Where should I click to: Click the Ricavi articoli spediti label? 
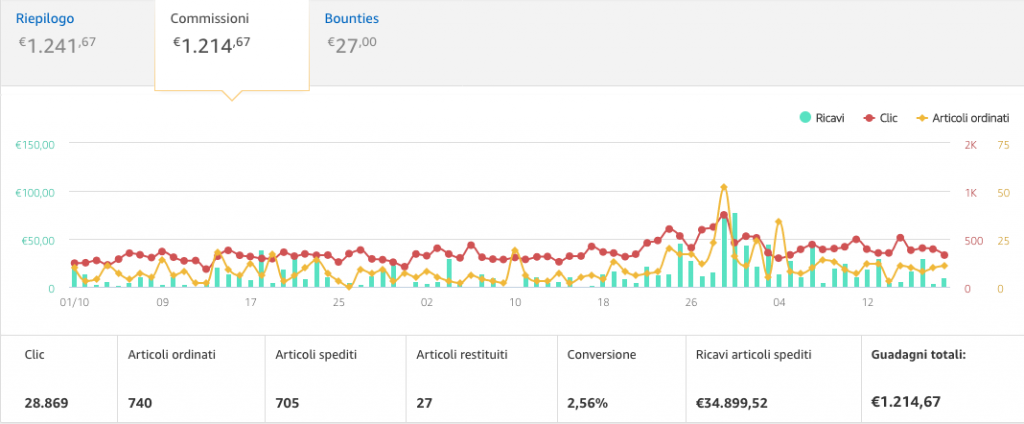tap(753, 355)
